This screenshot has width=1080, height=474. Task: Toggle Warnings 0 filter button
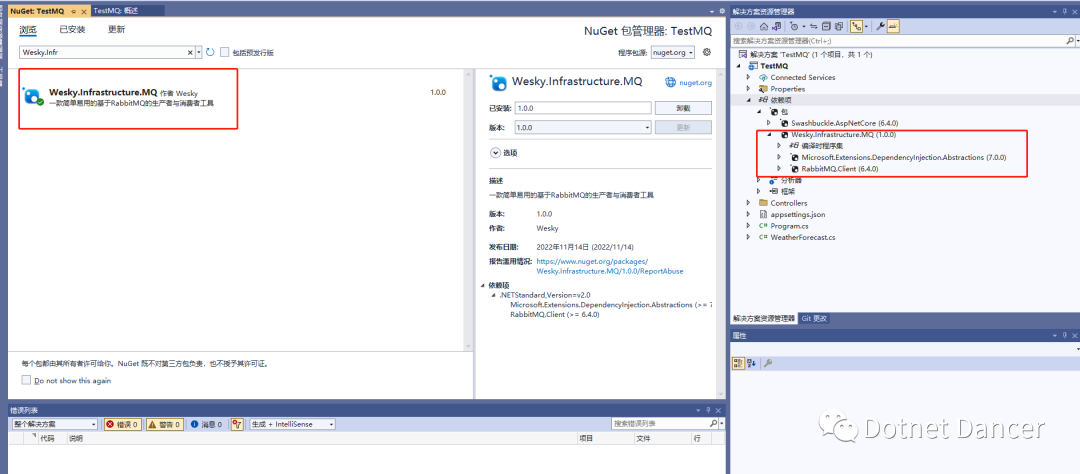click(164, 424)
